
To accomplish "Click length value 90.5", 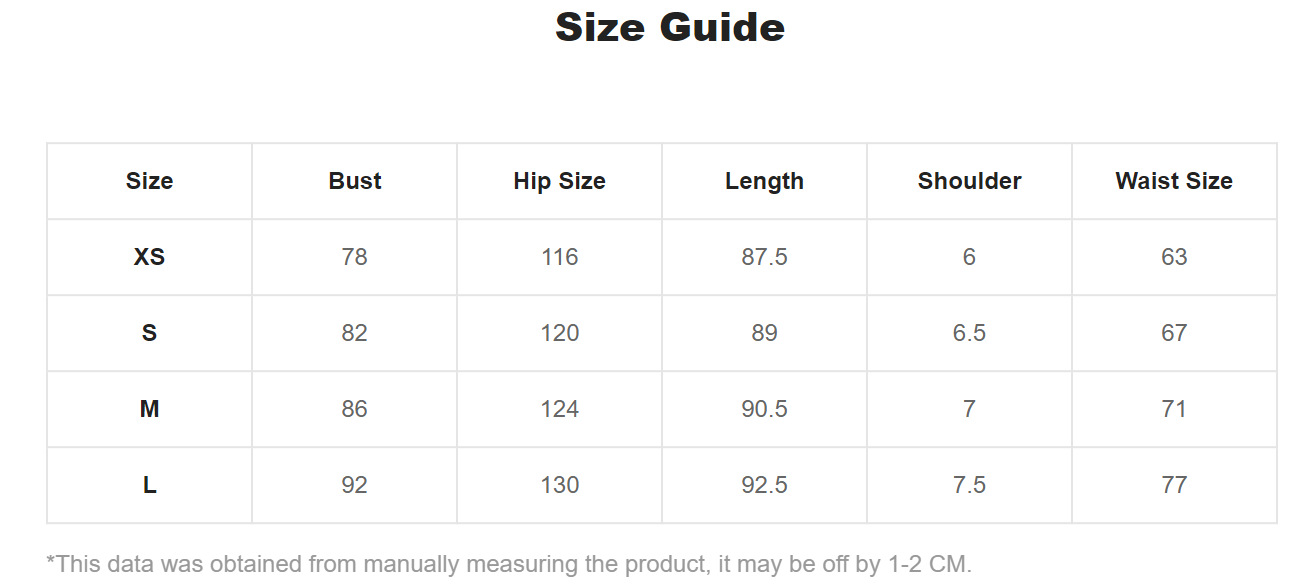I will tap(764, 409).
